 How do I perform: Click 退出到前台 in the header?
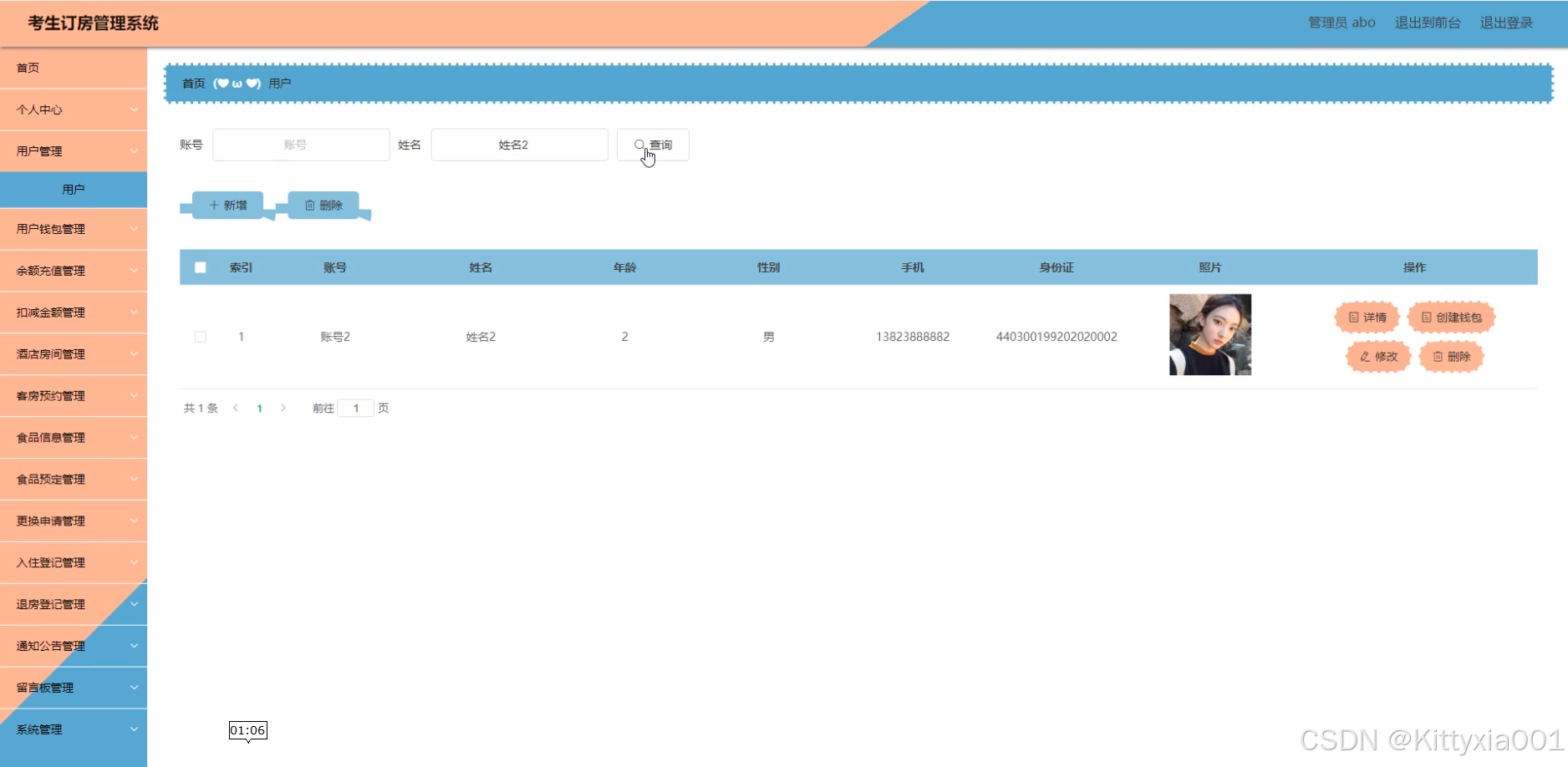[x=1428, y=23]
